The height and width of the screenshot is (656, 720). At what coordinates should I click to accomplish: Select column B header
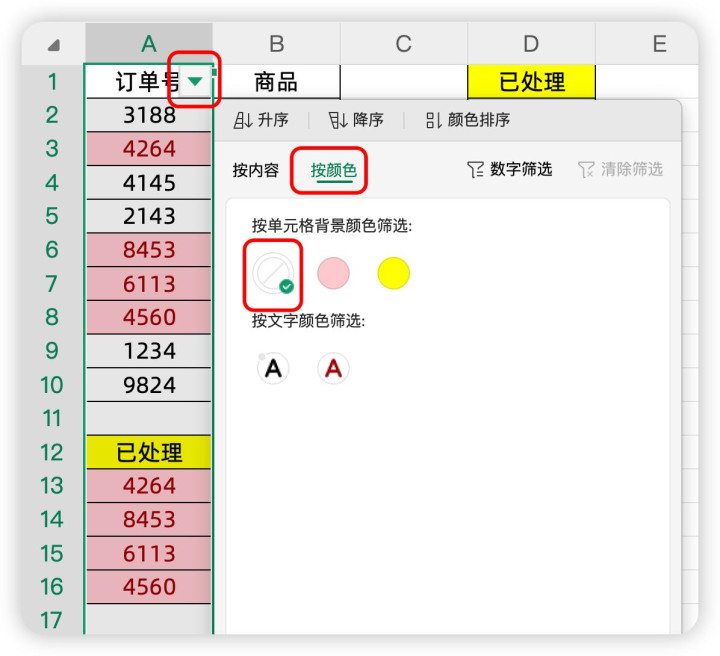276,44
